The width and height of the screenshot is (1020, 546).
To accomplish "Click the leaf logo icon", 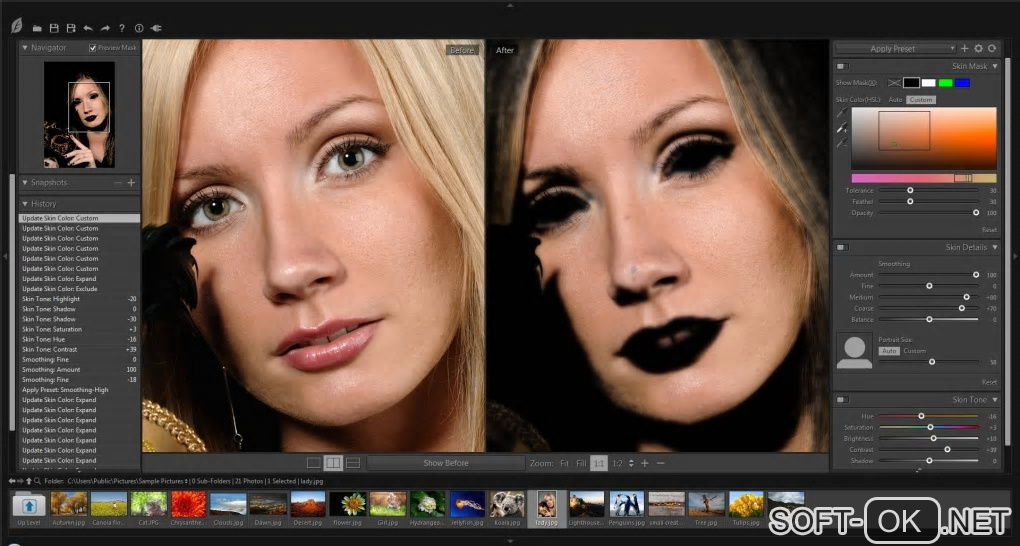I will point(17,25).
